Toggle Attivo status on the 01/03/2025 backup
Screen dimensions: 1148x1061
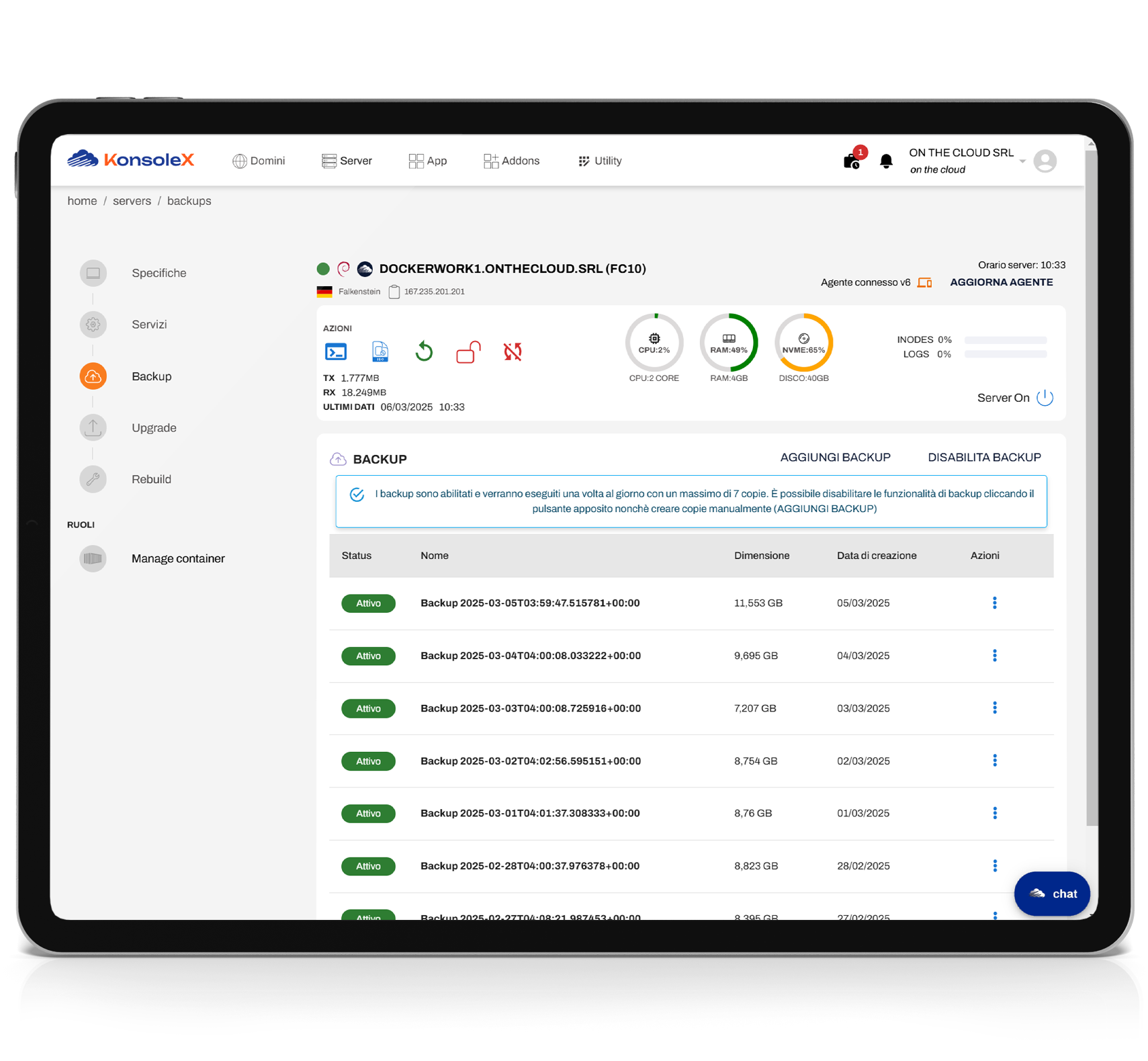[368, 813]
